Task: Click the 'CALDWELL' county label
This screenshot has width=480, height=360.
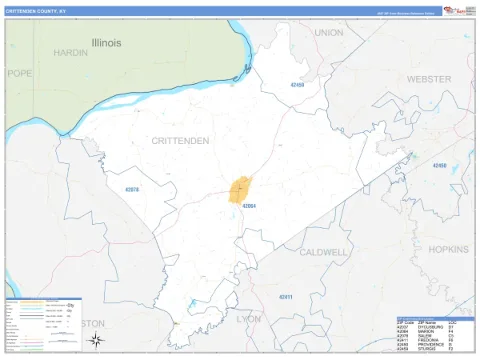Action: point(323,252)
